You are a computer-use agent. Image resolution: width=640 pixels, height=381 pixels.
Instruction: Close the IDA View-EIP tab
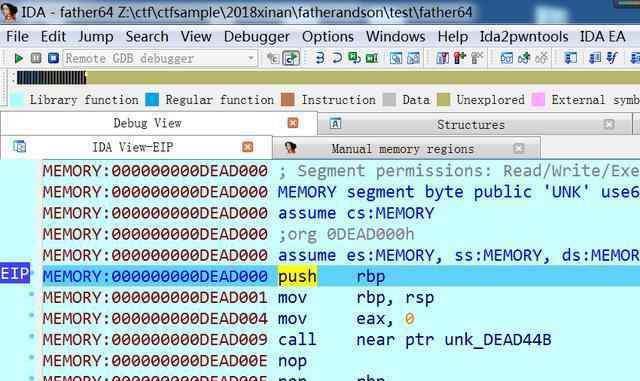point(247,147)
